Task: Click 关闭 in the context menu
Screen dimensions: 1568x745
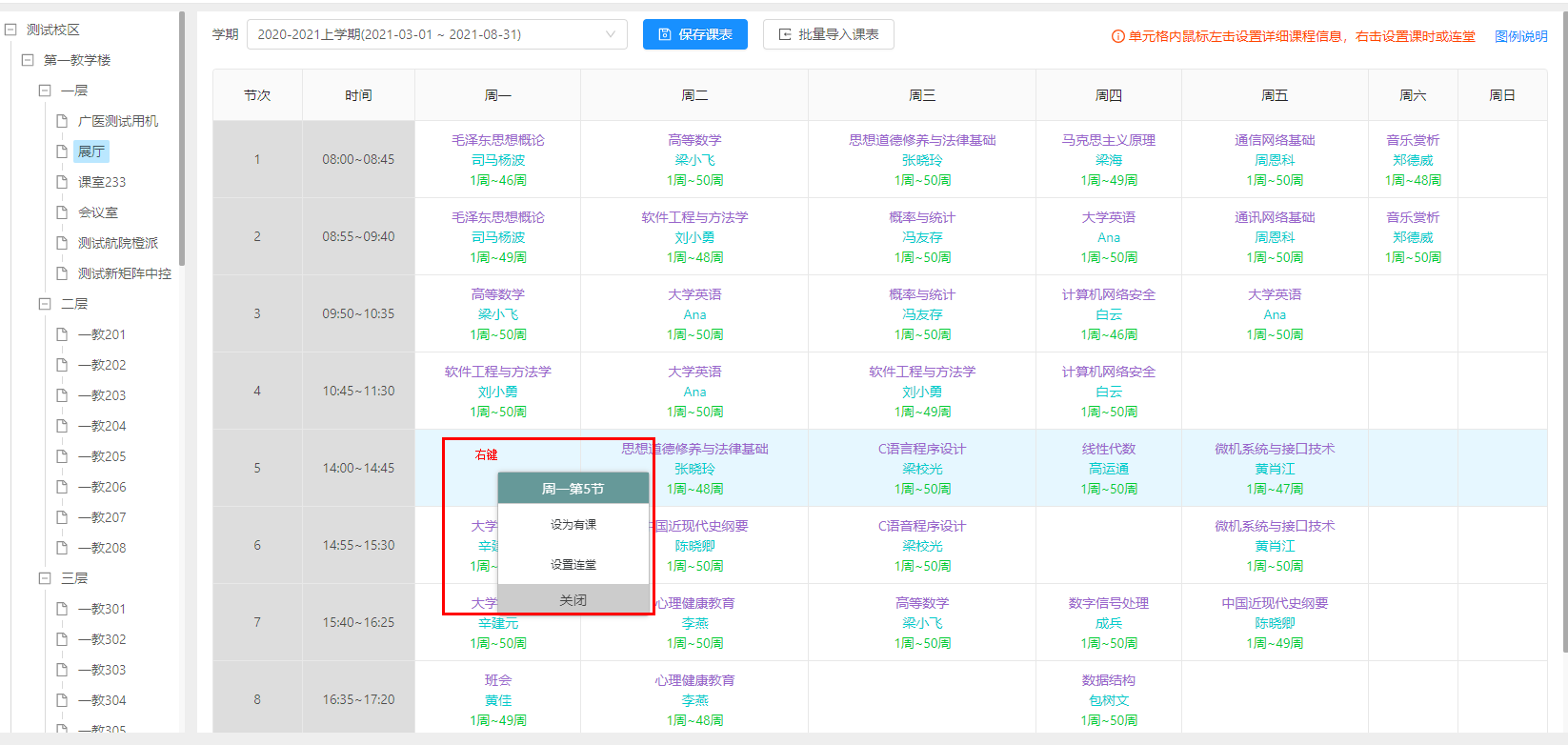Action: (x=573, y=600)
